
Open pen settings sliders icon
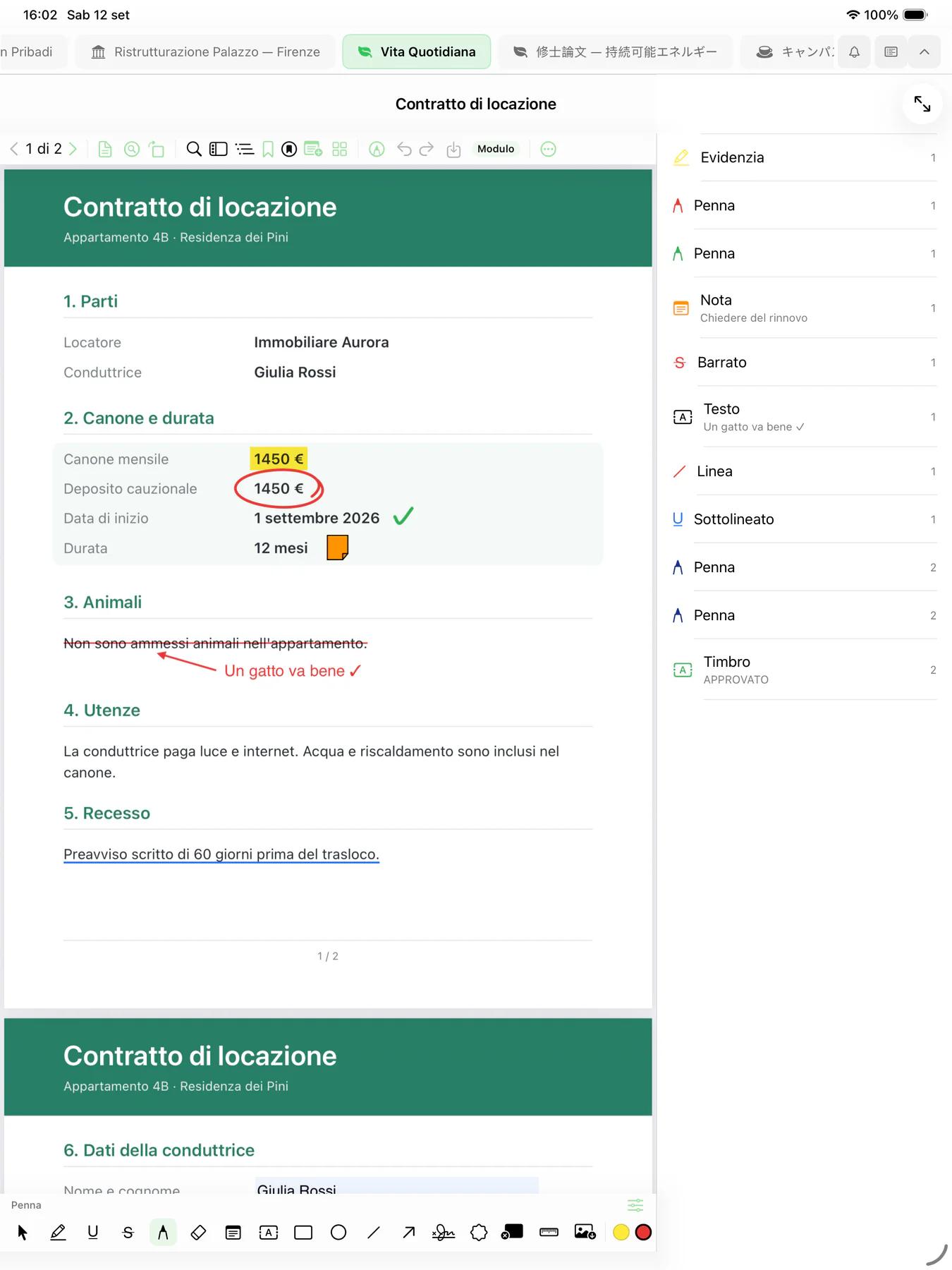click(x=635, y=1204)
